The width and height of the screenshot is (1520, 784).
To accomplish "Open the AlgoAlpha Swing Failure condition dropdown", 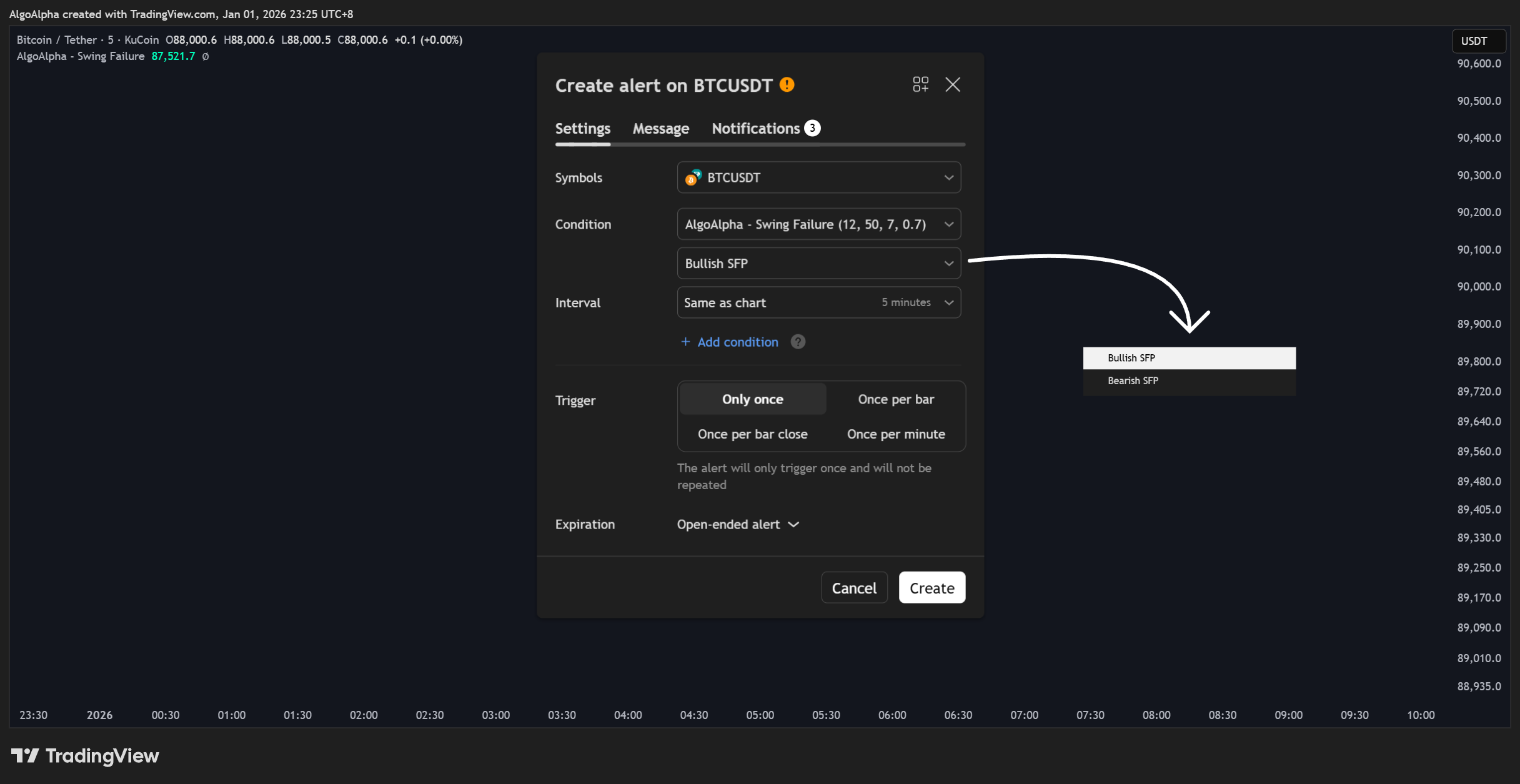I will click(x=818, y=224).
